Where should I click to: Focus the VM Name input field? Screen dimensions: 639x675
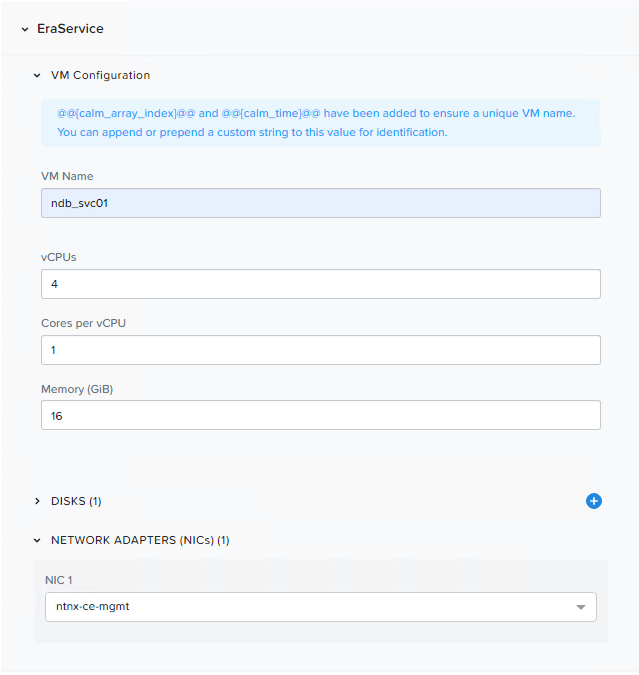pos(320,203)
